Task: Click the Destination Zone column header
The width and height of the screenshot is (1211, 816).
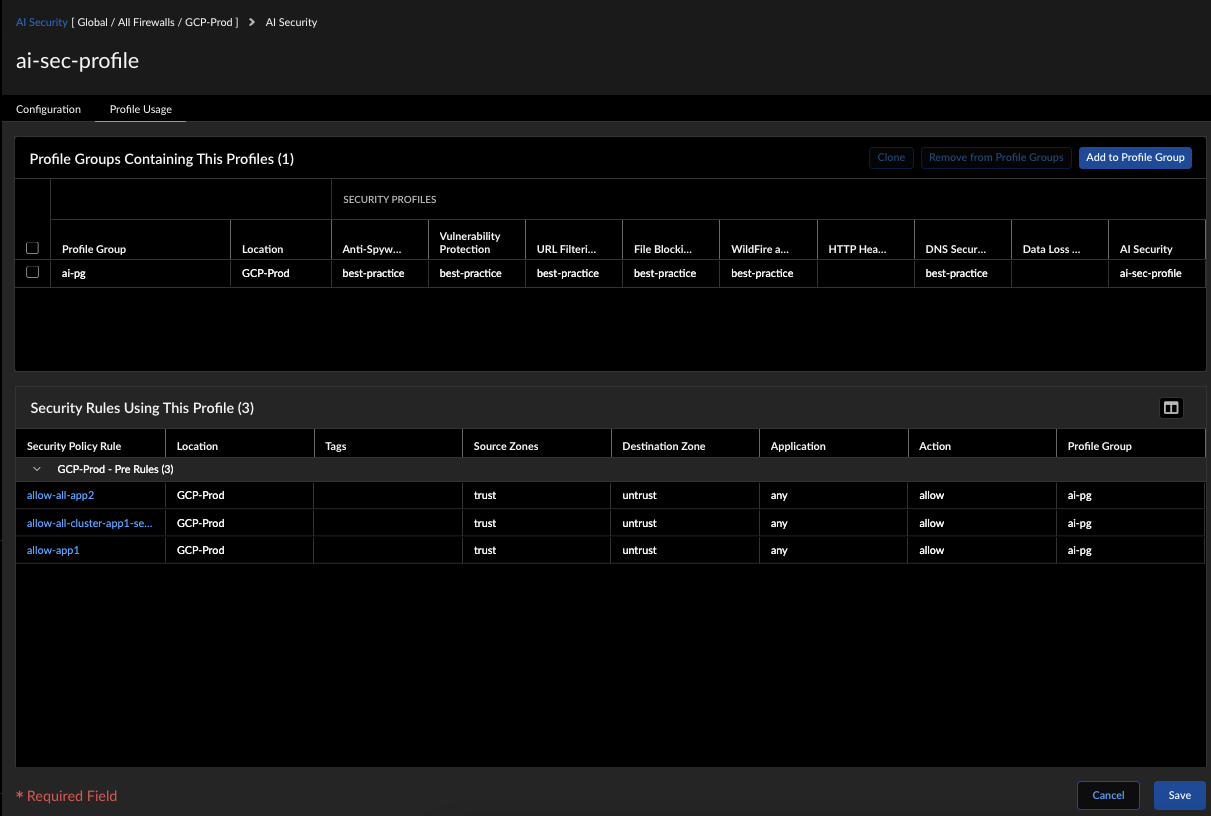Action: [663, 446]
